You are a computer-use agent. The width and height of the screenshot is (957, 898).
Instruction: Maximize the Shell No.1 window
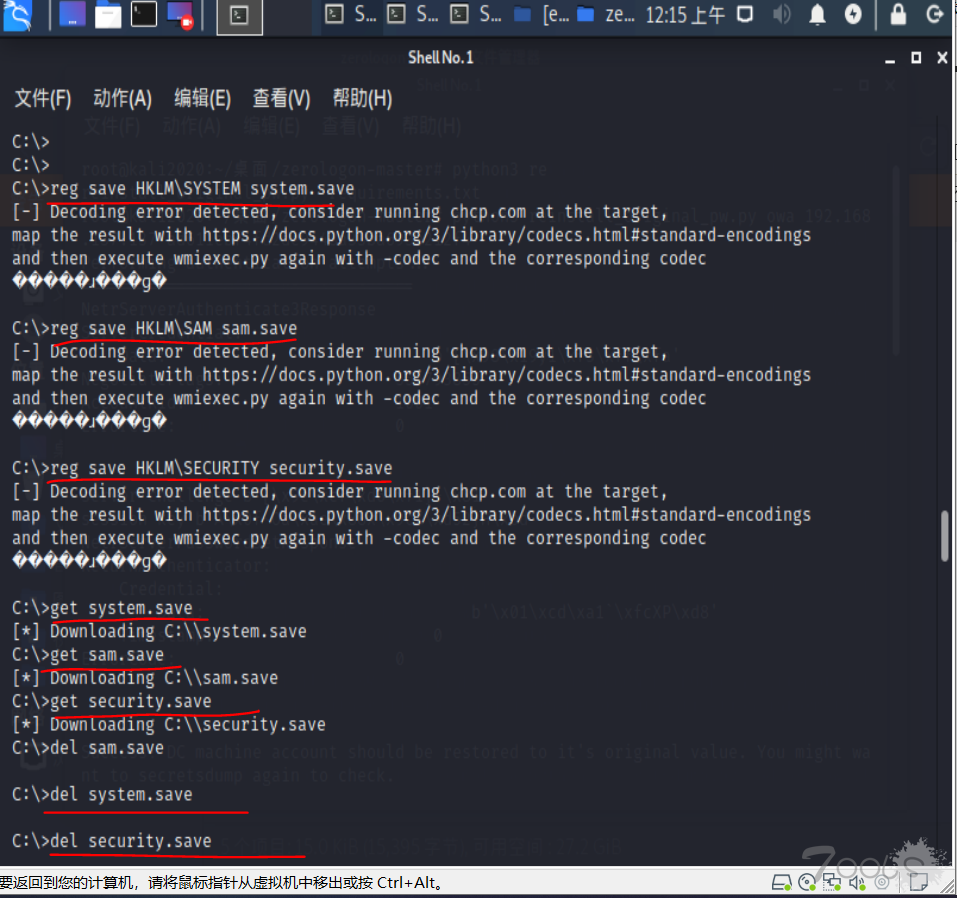(x=915, y=57)
